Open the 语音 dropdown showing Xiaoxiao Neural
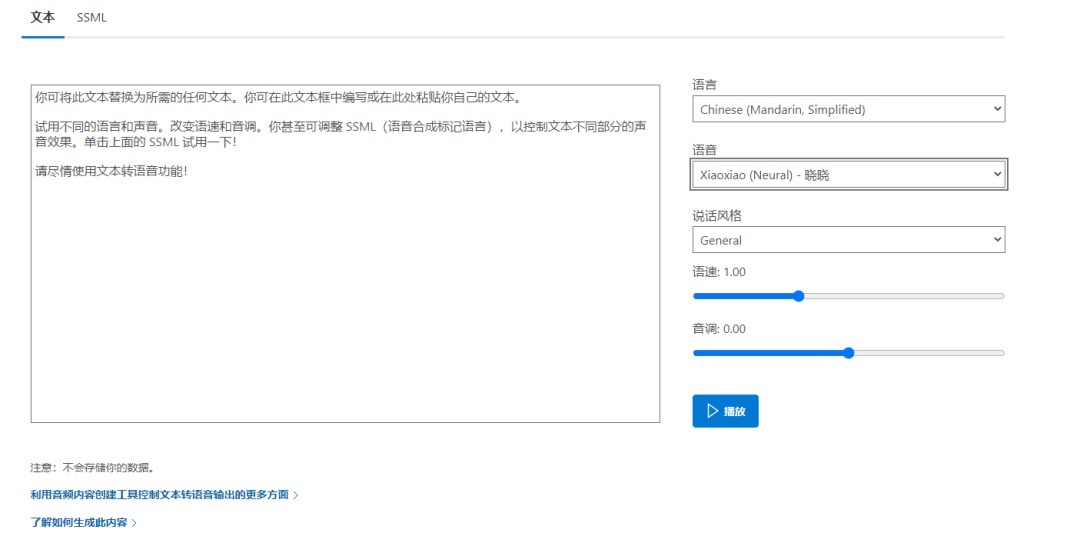1080x543 pixels. click(848, 175)
